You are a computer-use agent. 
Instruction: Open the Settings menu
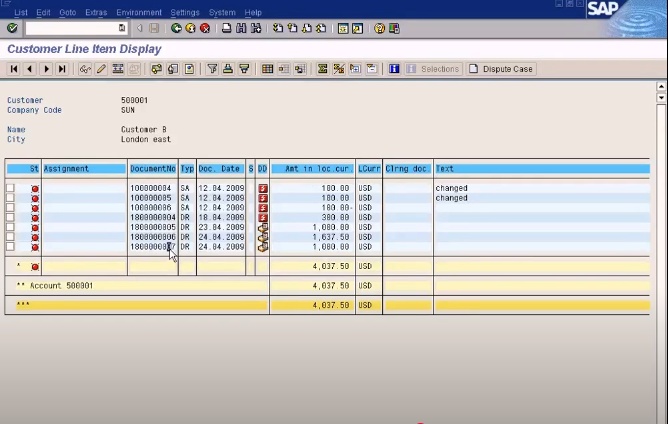click(185, 13)
